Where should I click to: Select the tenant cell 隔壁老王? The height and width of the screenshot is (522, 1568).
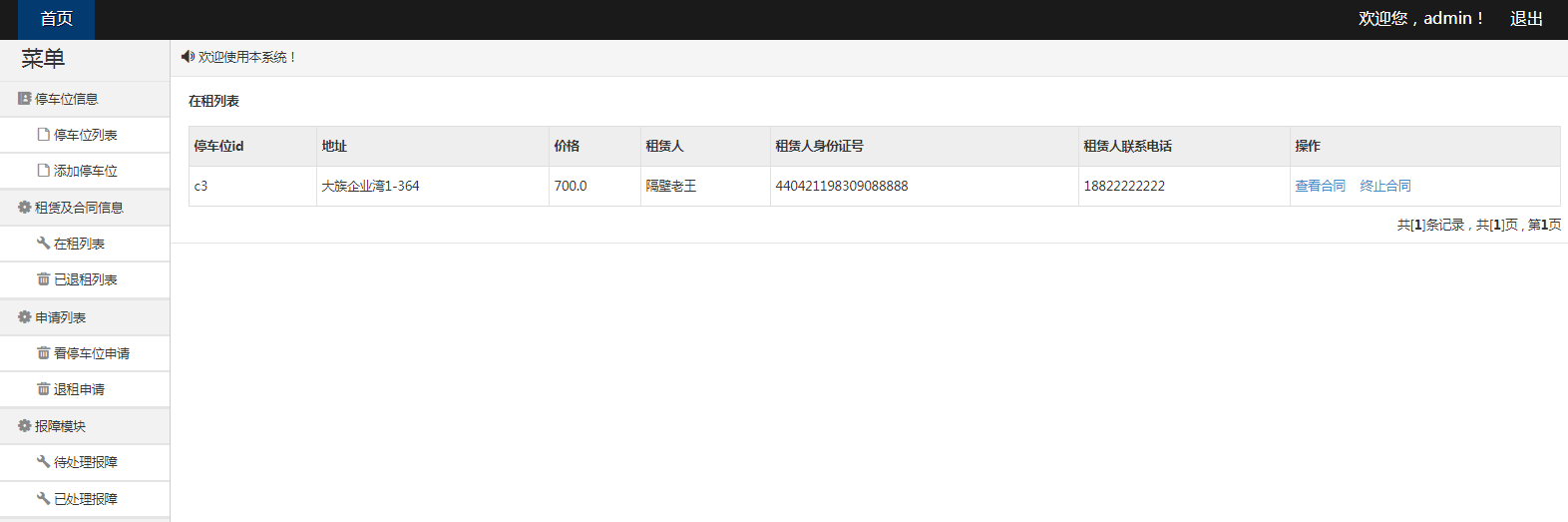coord(705,186)
